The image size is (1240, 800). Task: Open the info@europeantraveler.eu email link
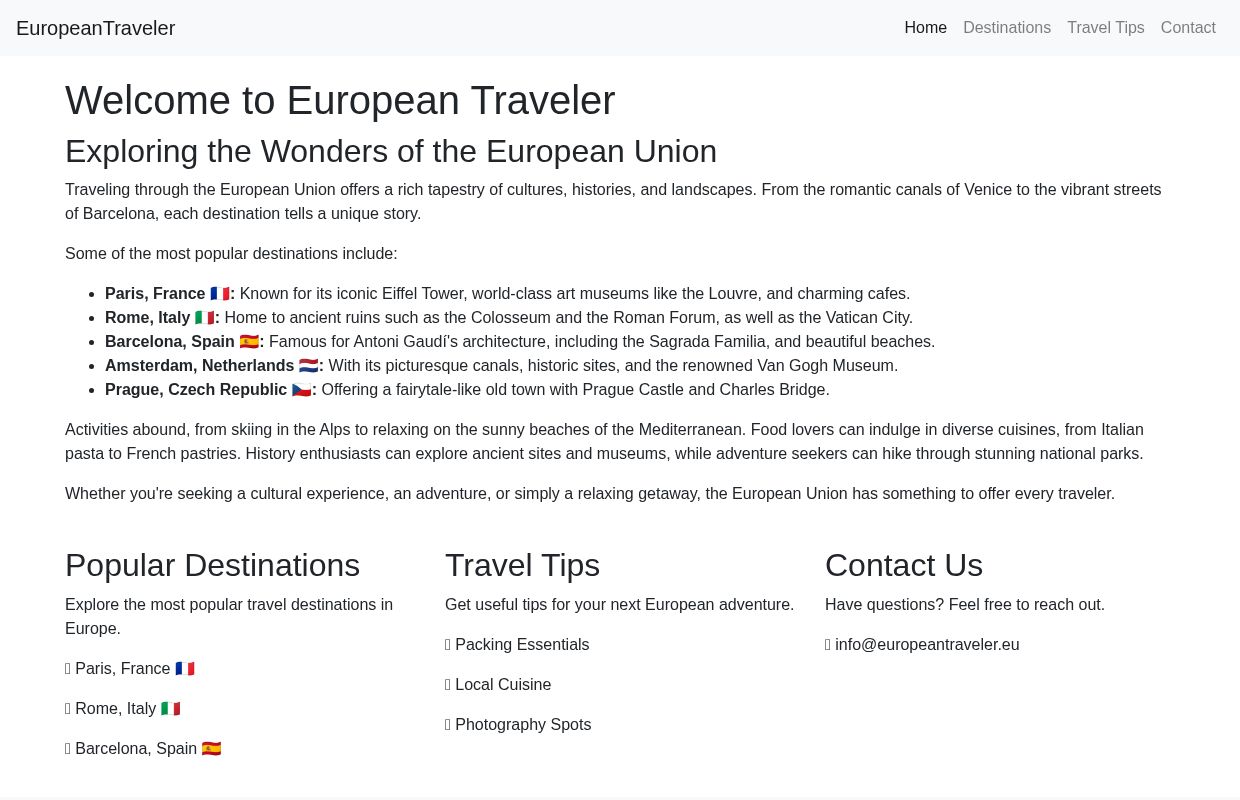927,644
